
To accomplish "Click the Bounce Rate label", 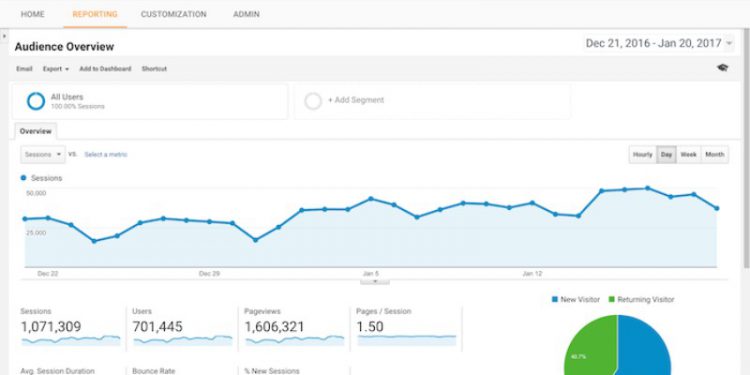I will coord(154,371).
